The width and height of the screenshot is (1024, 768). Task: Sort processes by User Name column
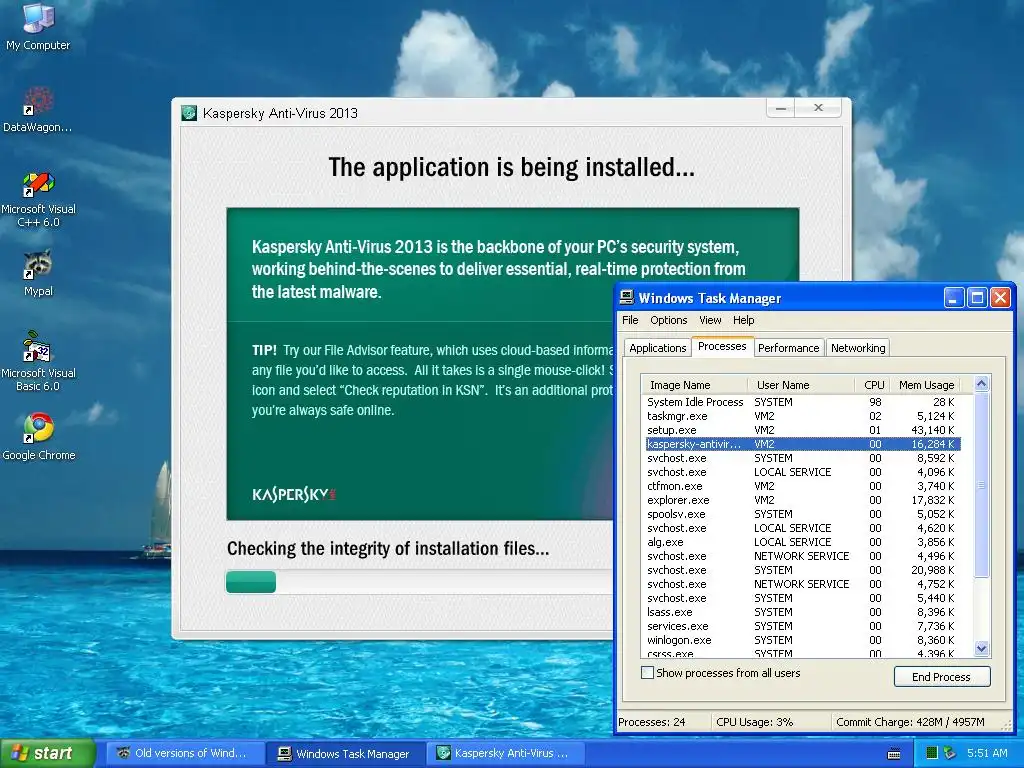click(801, 385)
